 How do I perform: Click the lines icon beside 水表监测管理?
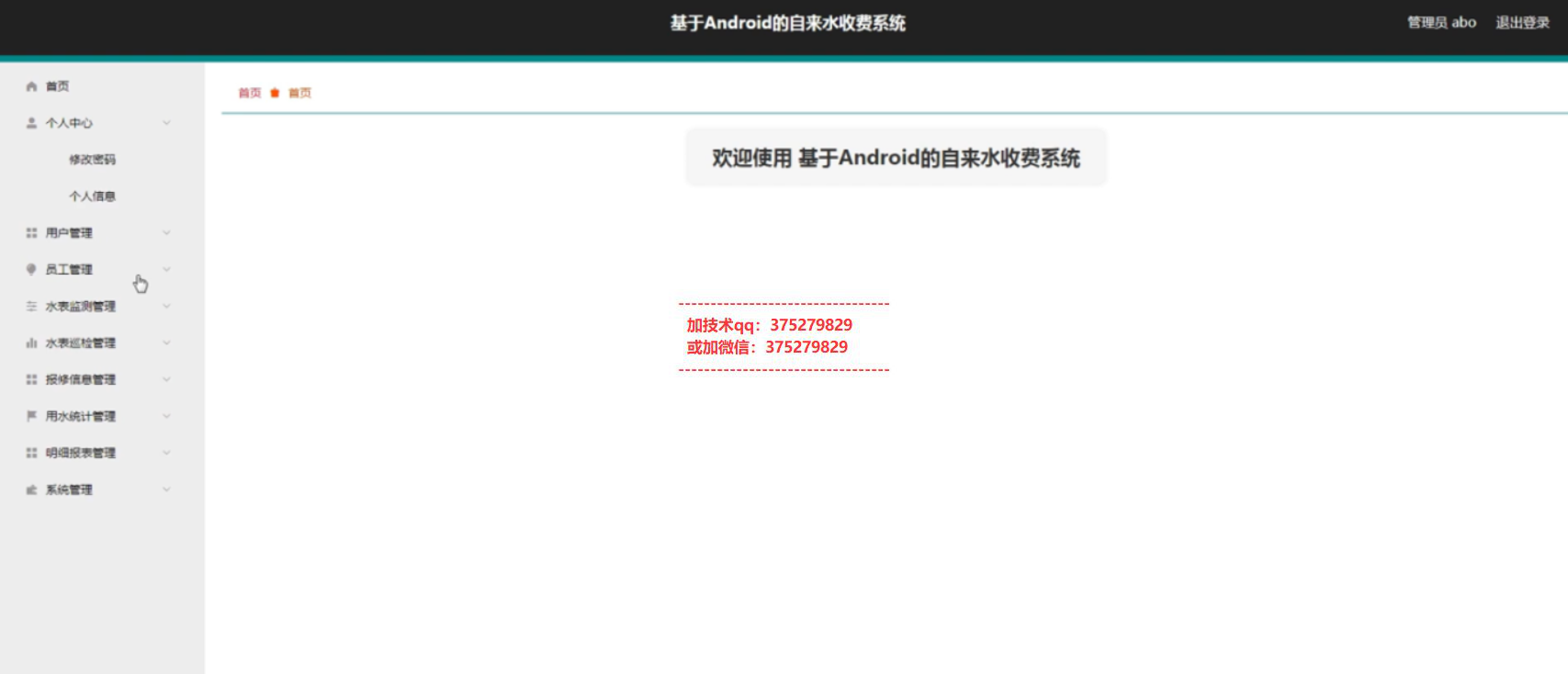pyautogui.click(x=31, y=307)
